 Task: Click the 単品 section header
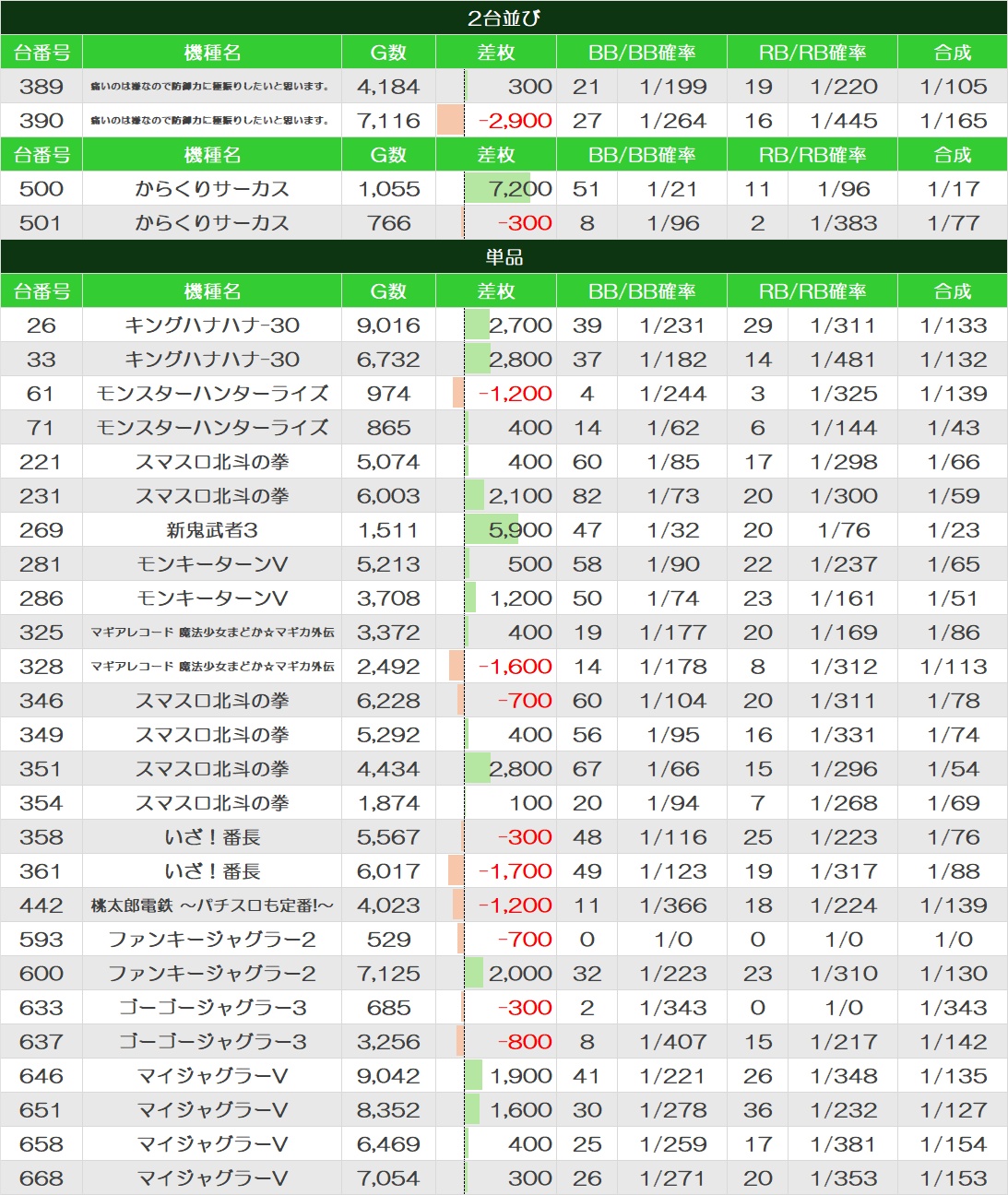pyautogui.click(x=504, y=257)
